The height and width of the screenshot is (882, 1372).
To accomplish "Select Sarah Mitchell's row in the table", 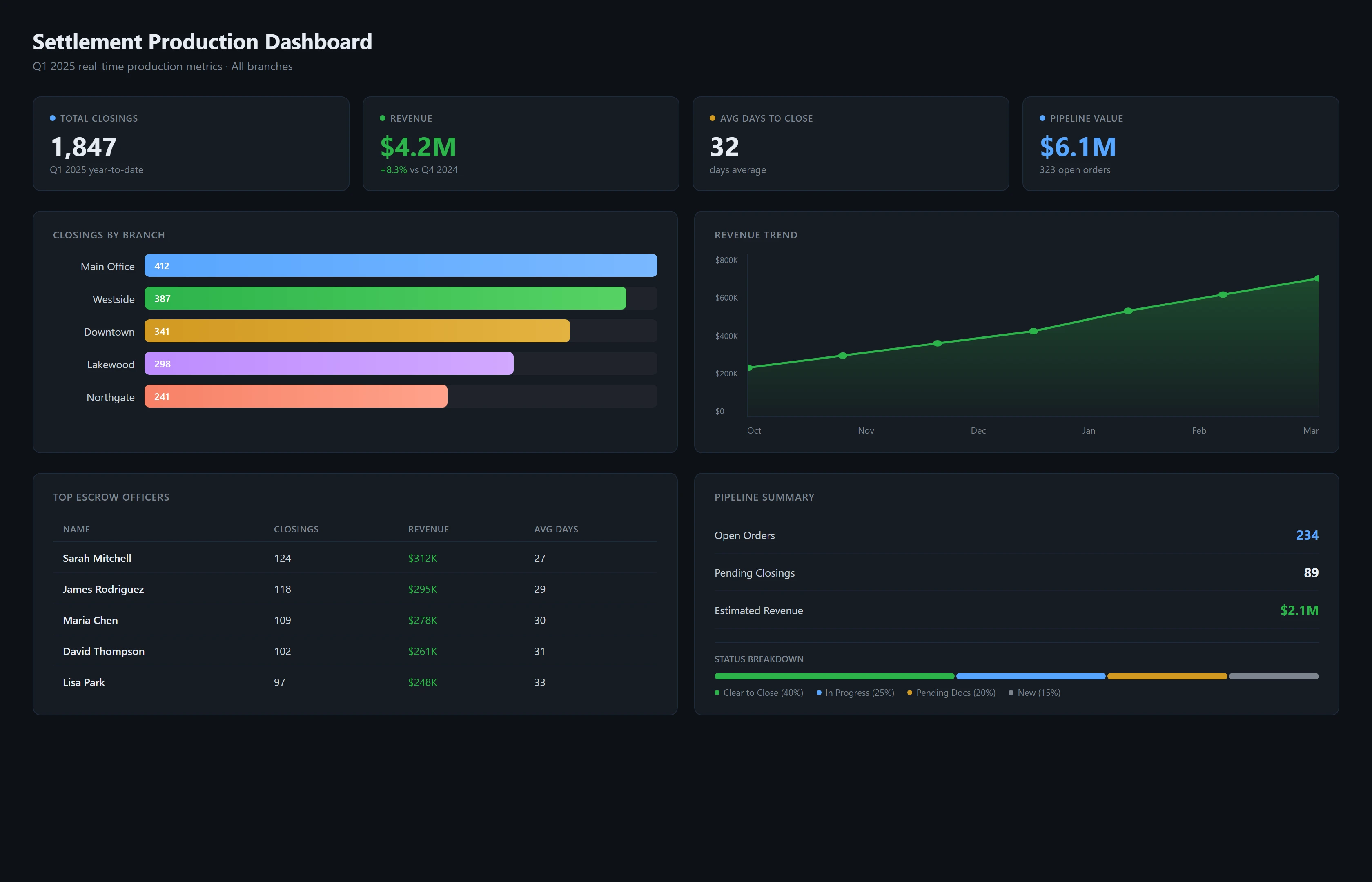I will pyautogui.click(x=355, y=558).
